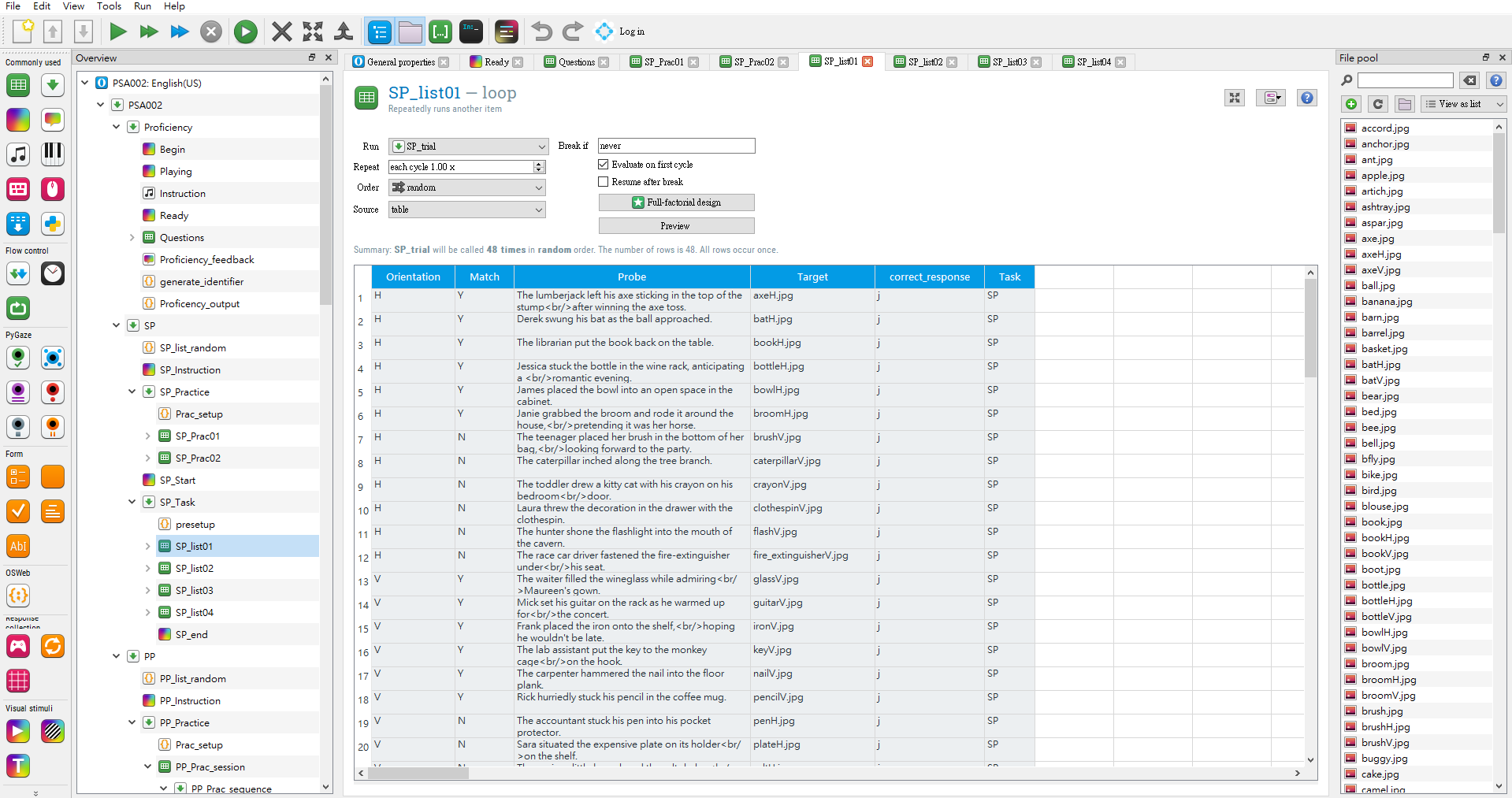The width and height of the screenshot is (1512, 798).
Task: Select banana.jpg in the file pool
Action: click(x=1387, y=302)
